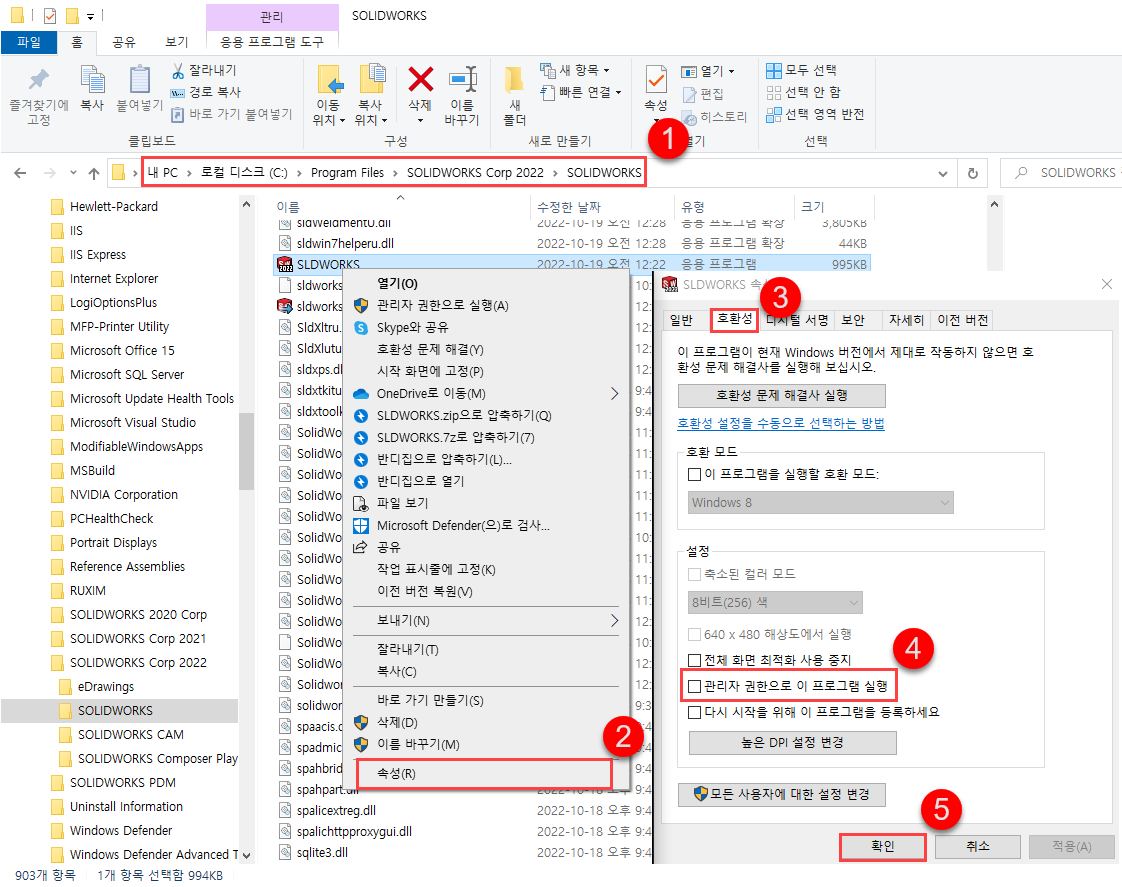
Task: Open the 열기 dropdown arrow in ribbon
Action: point(731,72)
